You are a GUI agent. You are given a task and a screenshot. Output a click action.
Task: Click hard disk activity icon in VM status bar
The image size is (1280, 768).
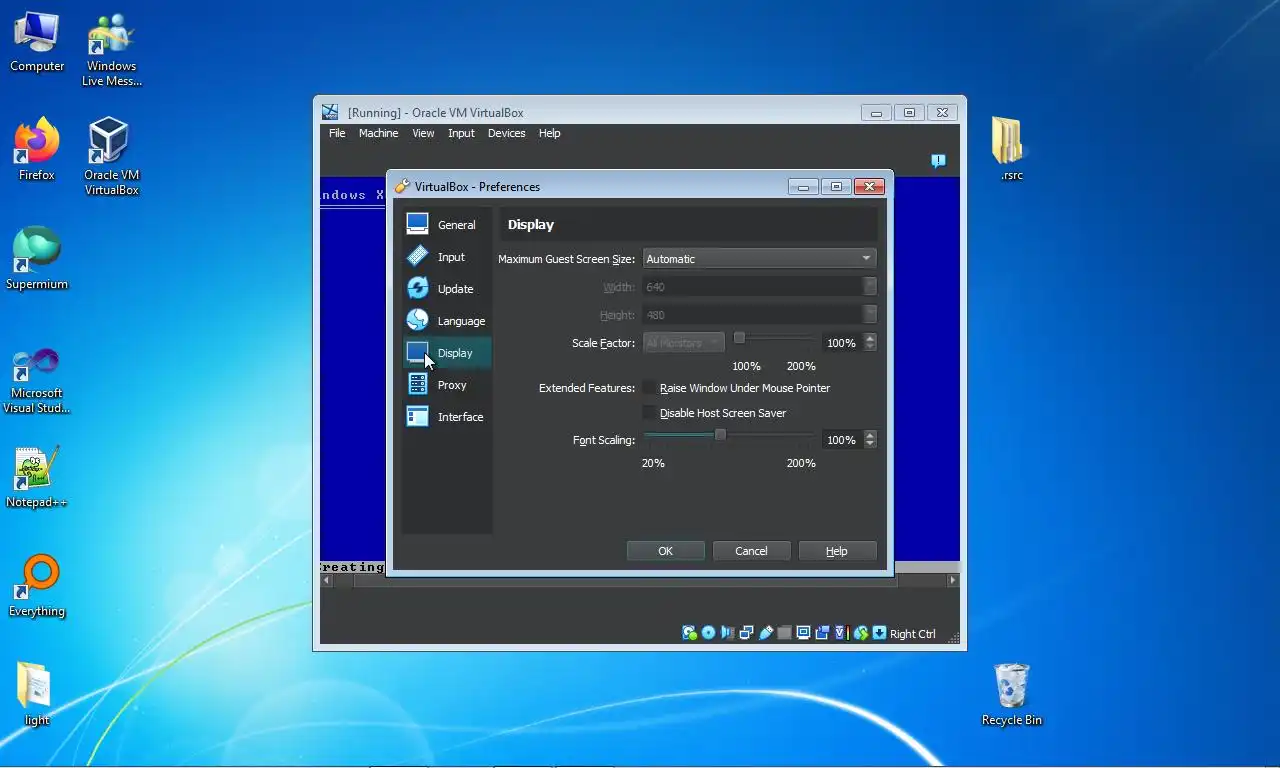[x=689, y=633]
